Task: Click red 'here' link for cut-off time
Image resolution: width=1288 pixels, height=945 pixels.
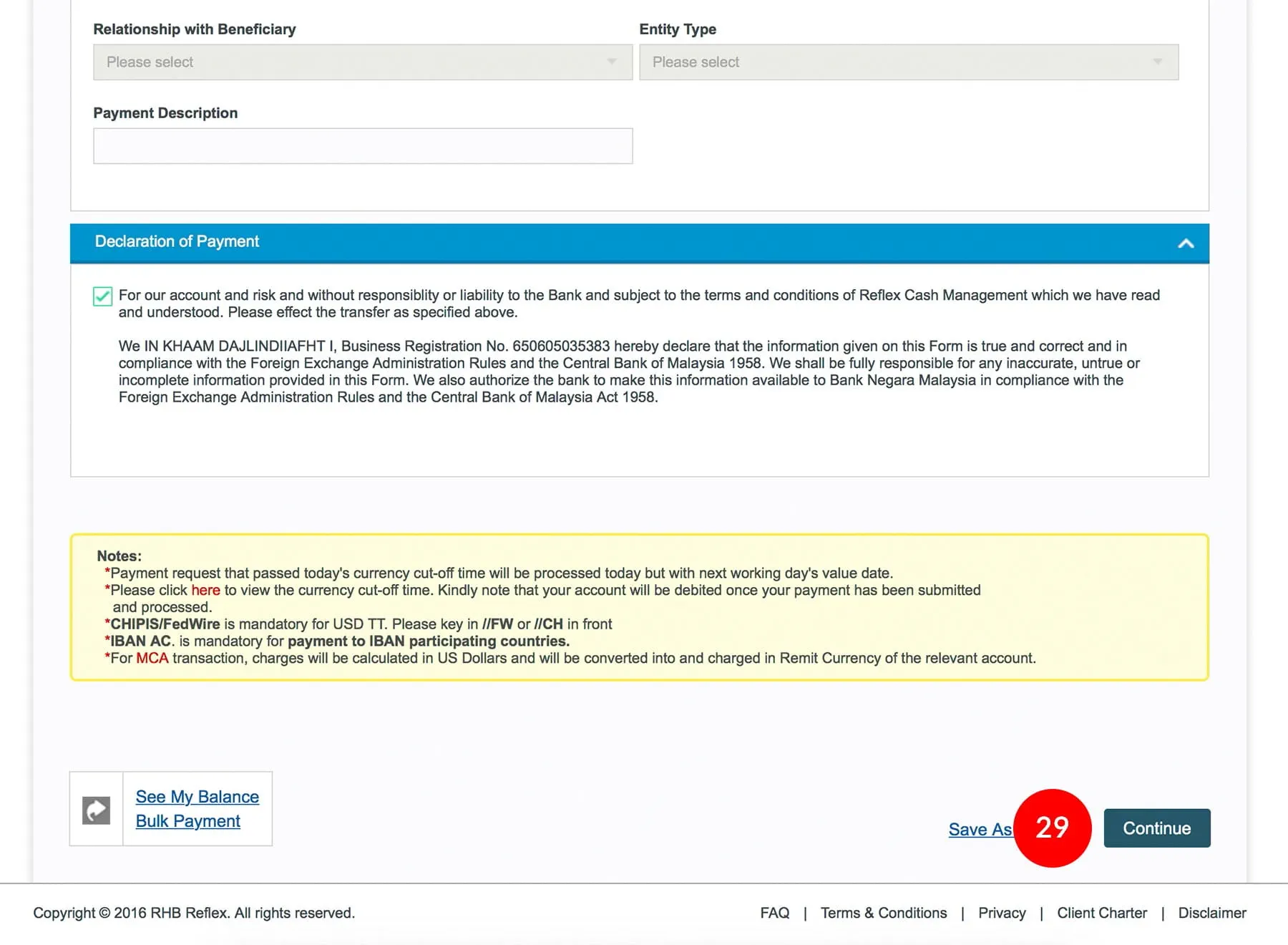Action: coord(205,590)
